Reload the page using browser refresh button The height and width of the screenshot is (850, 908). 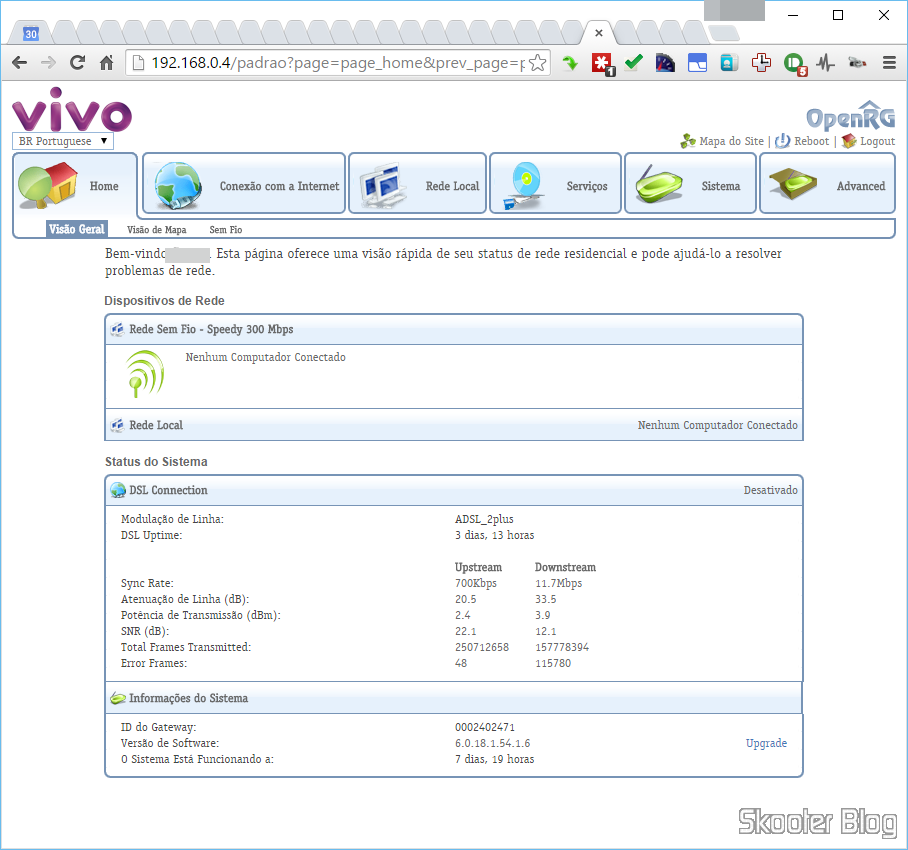(x=77, y=63)
